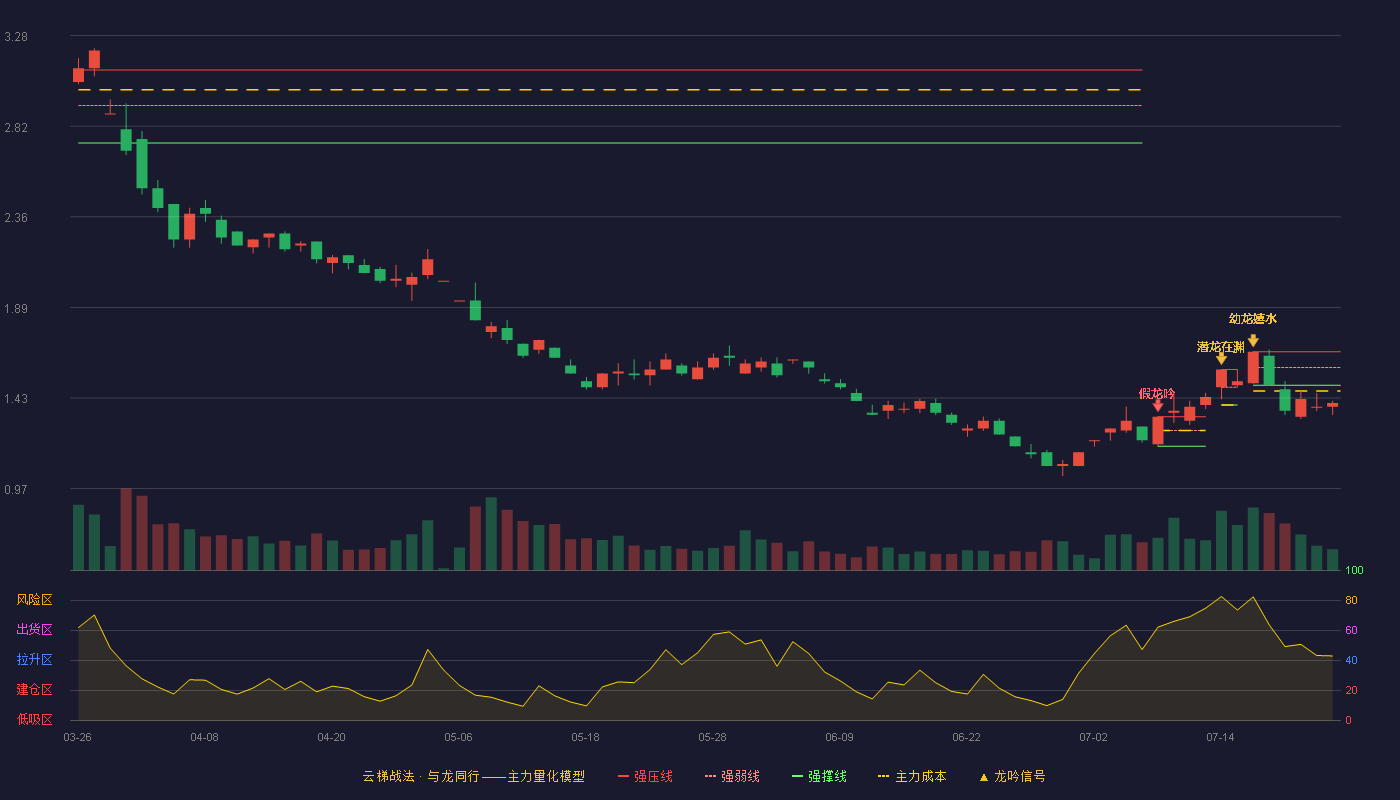
Task: Click the 04-08 date label
Action: point(205,737)
